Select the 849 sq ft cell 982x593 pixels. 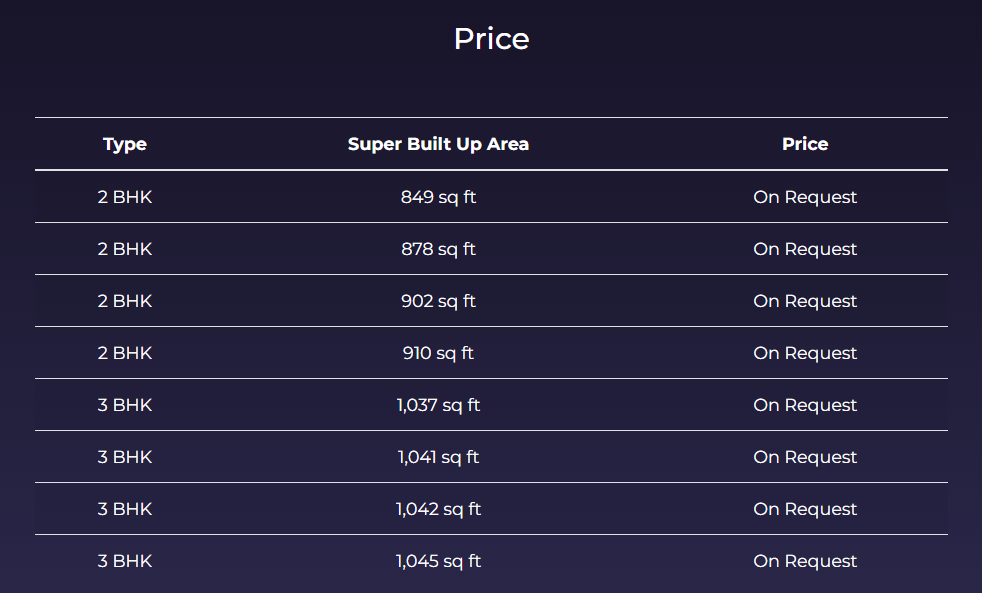click(x=438, y=197)
